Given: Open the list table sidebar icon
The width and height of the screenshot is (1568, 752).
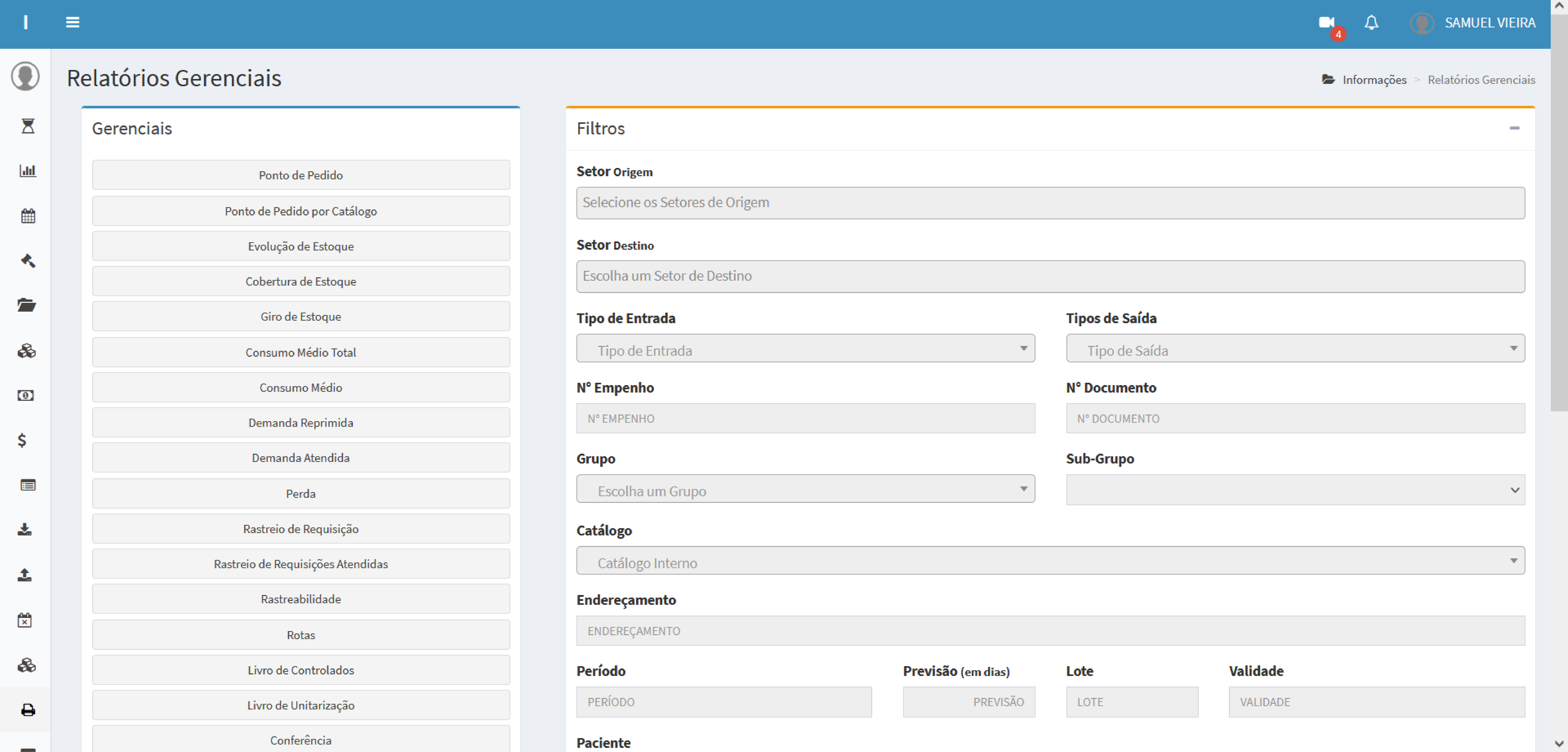Looking at the screenshot, I should 28,485.
